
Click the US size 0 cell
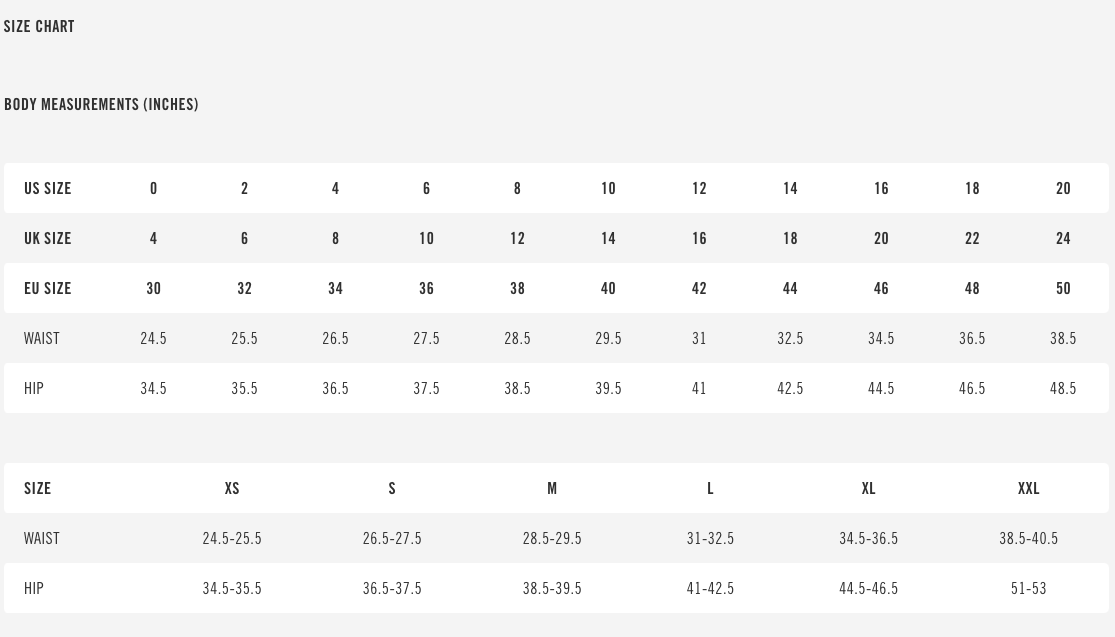tap(153, 188)
